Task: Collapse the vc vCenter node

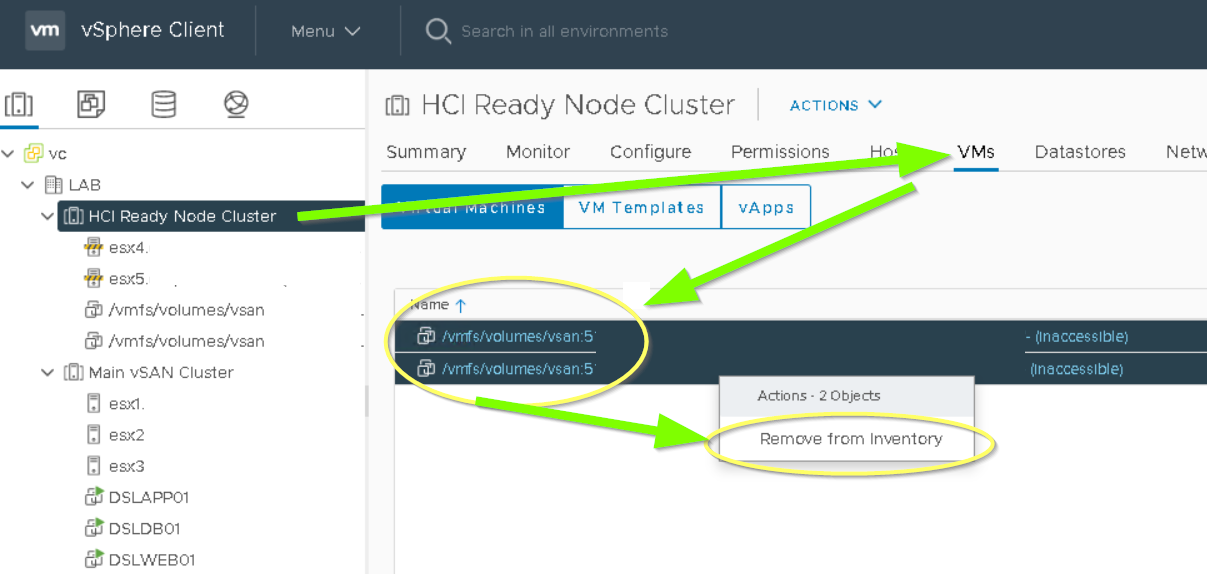Action: click(x=8, y=154)
